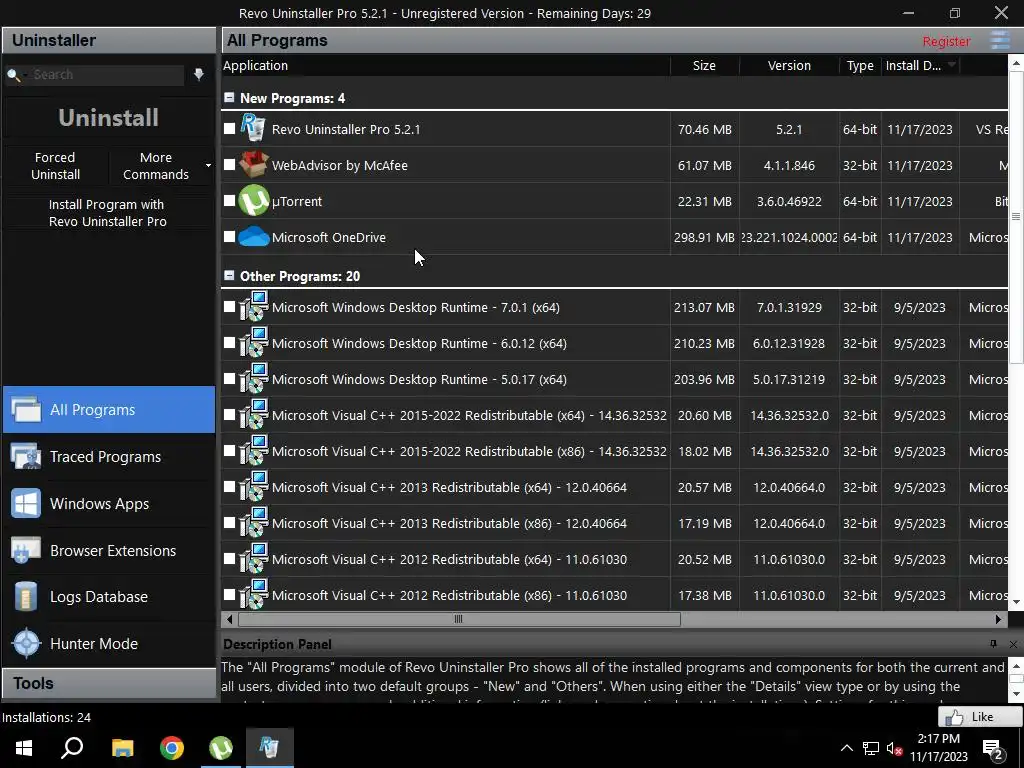Click the hamburger menu icon next to Register
1024x768 pixels.
pos(1000,40)
